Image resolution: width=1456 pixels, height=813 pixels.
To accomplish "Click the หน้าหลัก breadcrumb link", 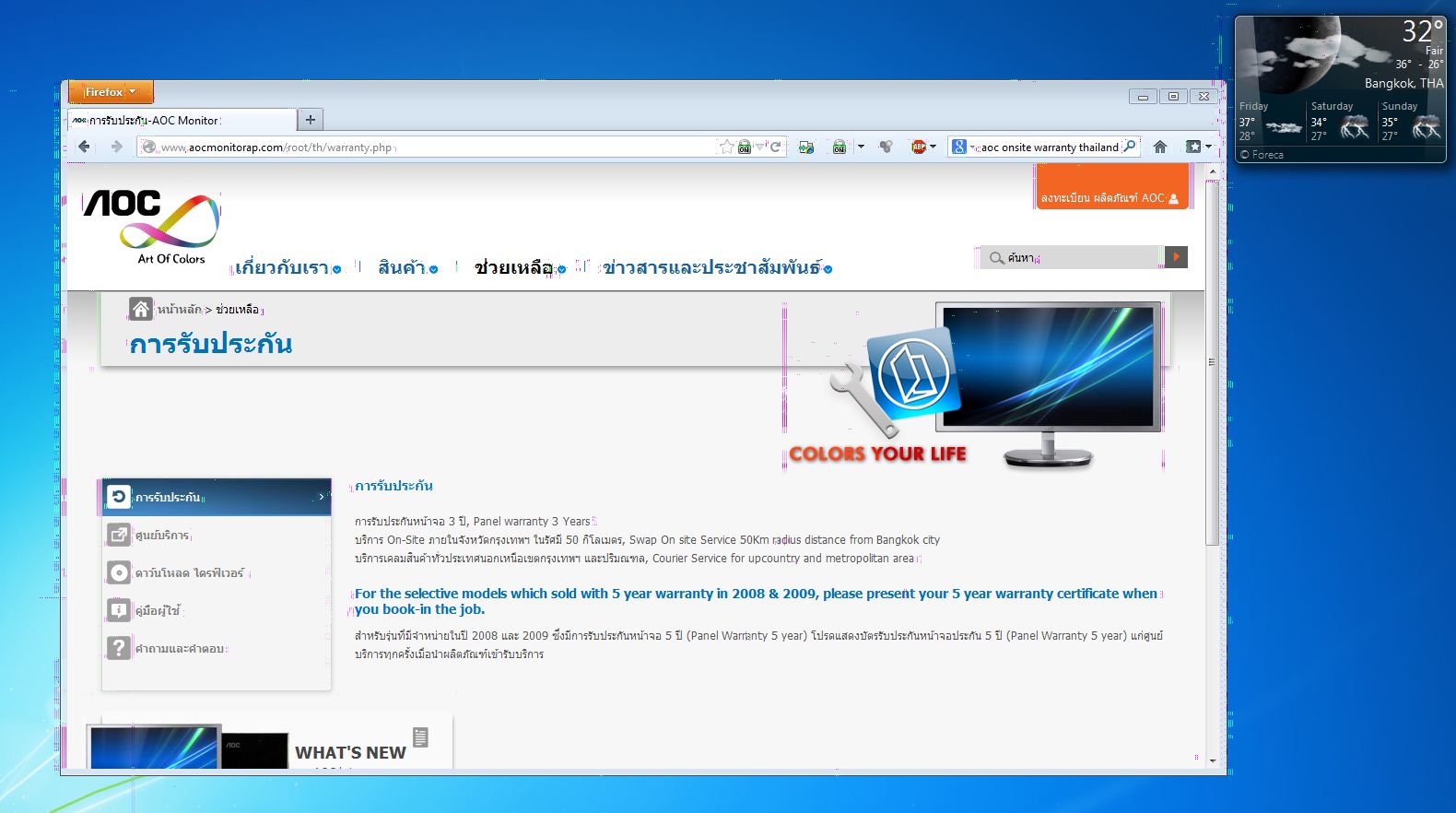I will tap(179, 310).
